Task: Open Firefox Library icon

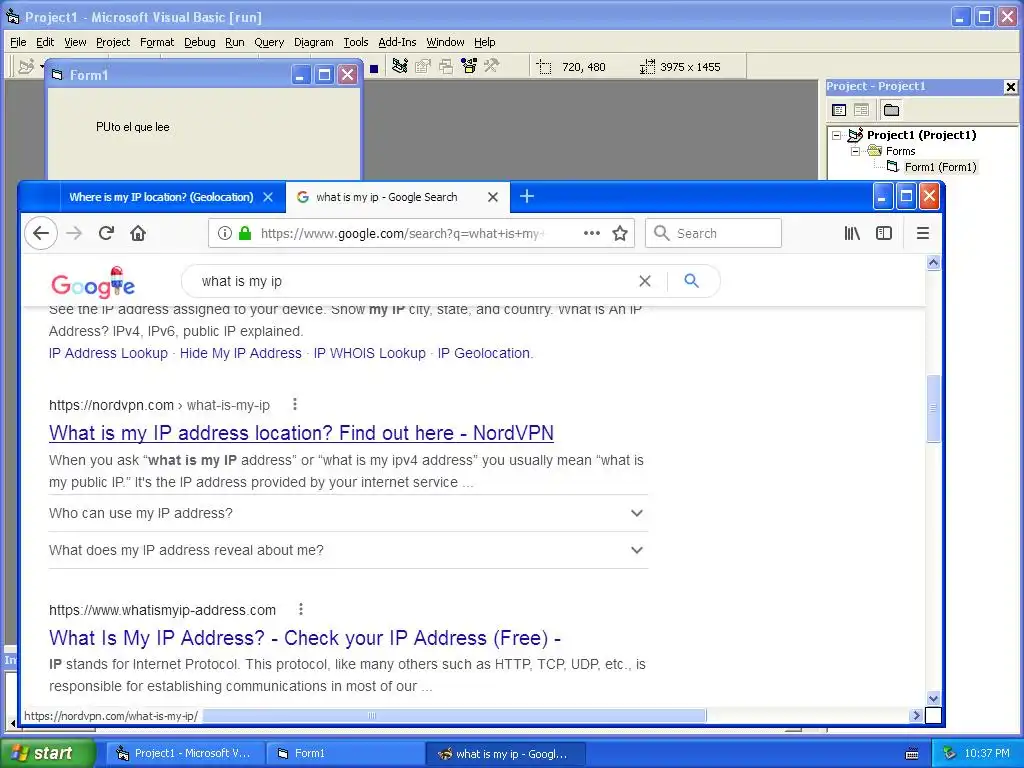Action: pos(852,233)
